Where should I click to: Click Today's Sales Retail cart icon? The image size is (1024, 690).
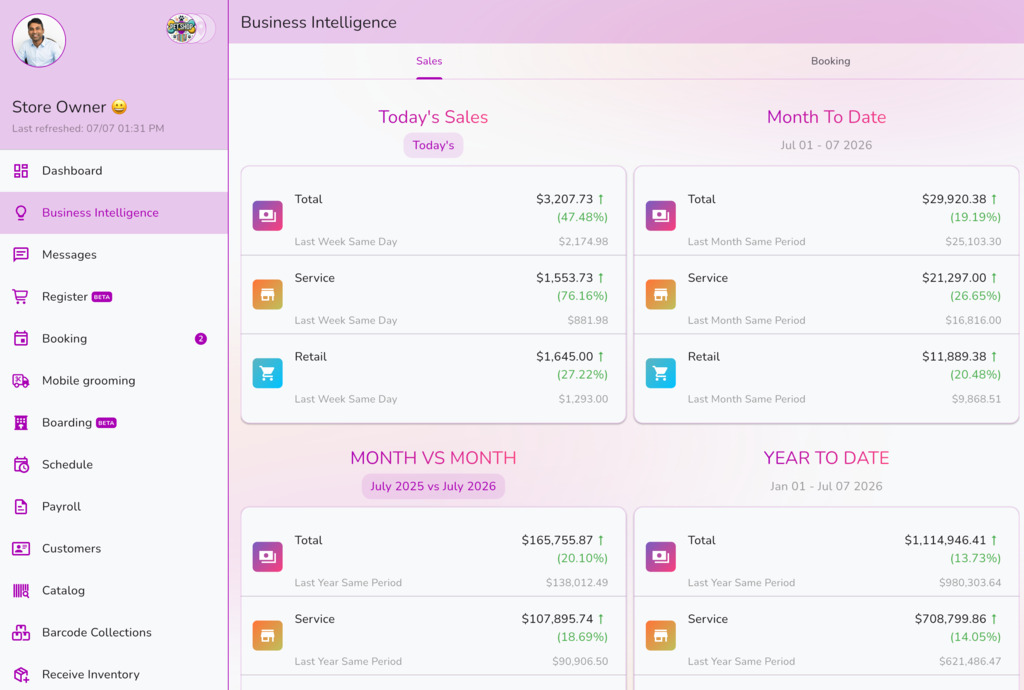268,373
